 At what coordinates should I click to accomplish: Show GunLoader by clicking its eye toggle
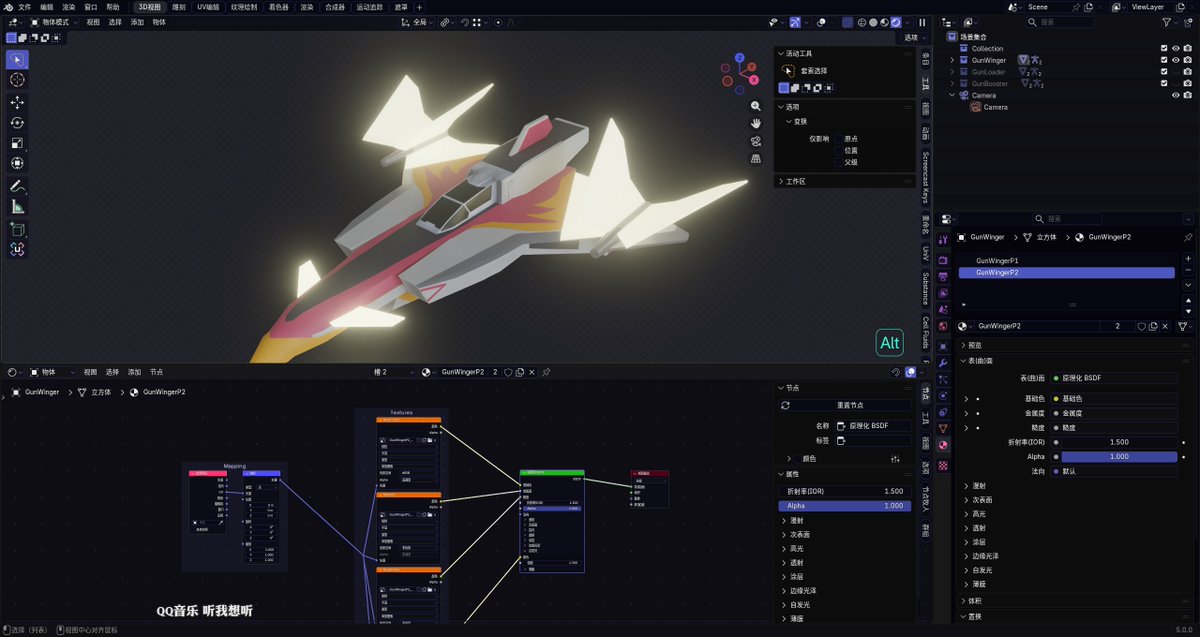(1176, 73)
